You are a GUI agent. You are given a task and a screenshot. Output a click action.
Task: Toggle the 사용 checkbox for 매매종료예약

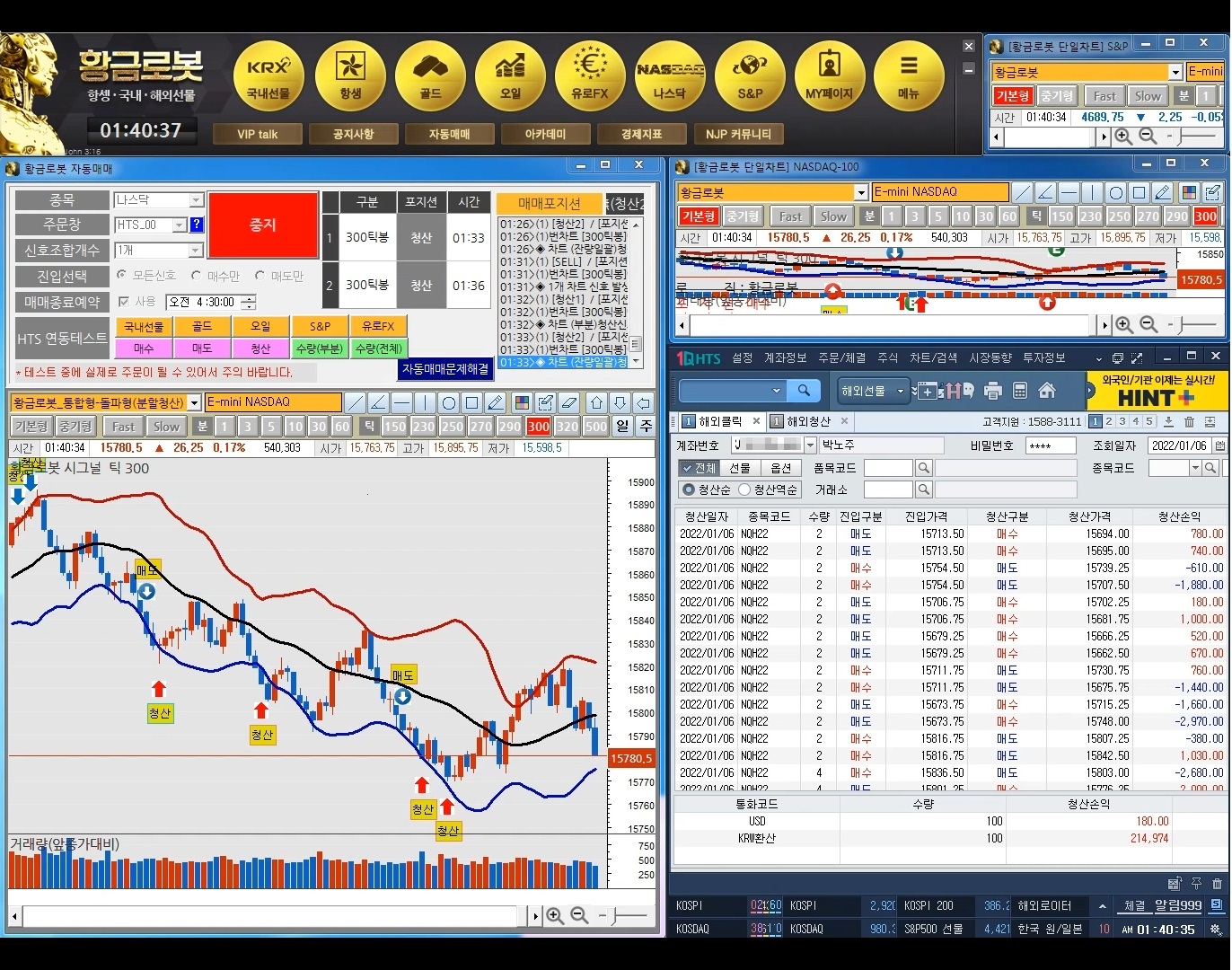coord(124,302)
